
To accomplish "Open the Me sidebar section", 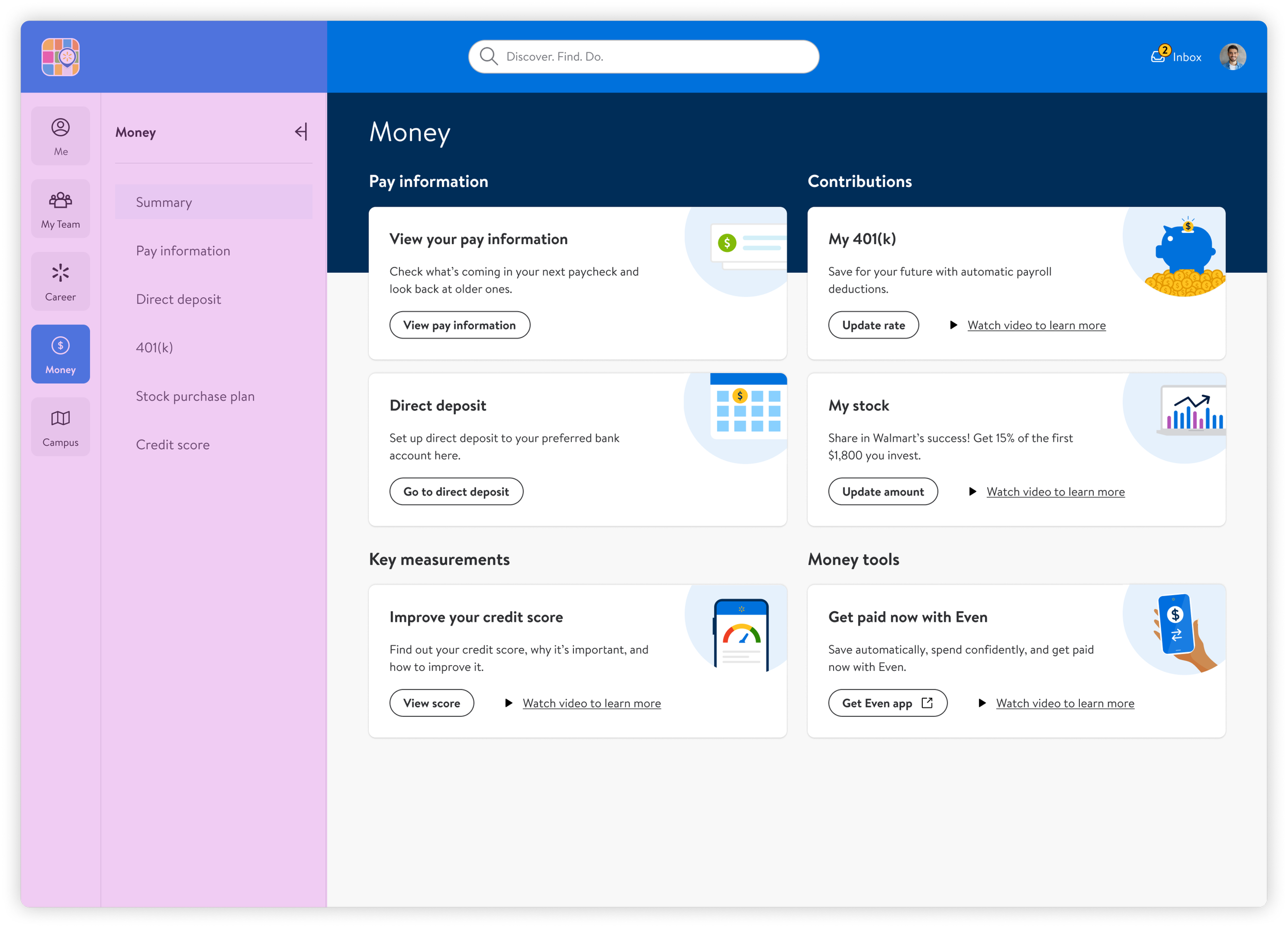I will tap(60, 136).
